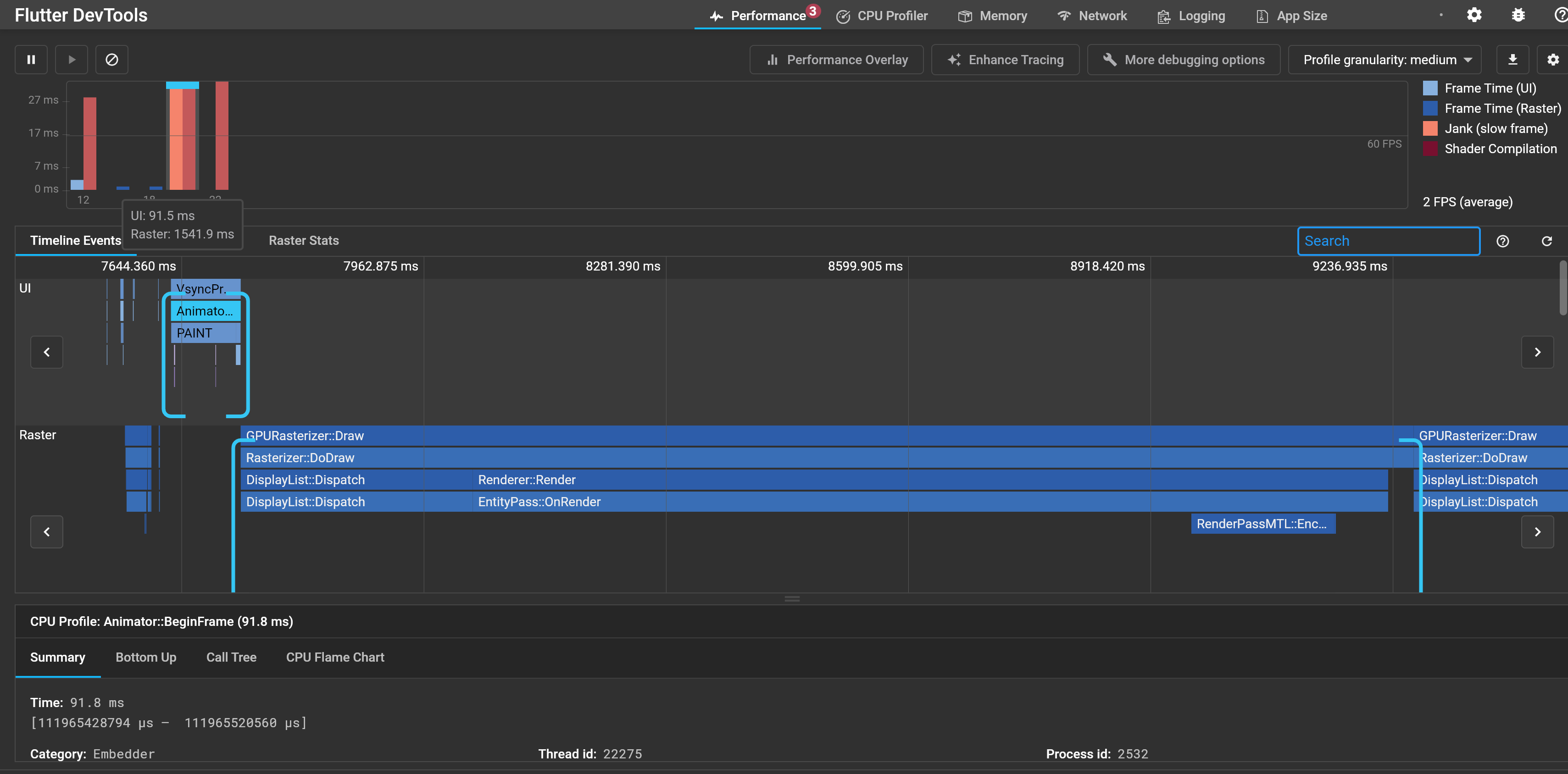Pause frame recording
1568x774 pixels.
coord(31,60)
